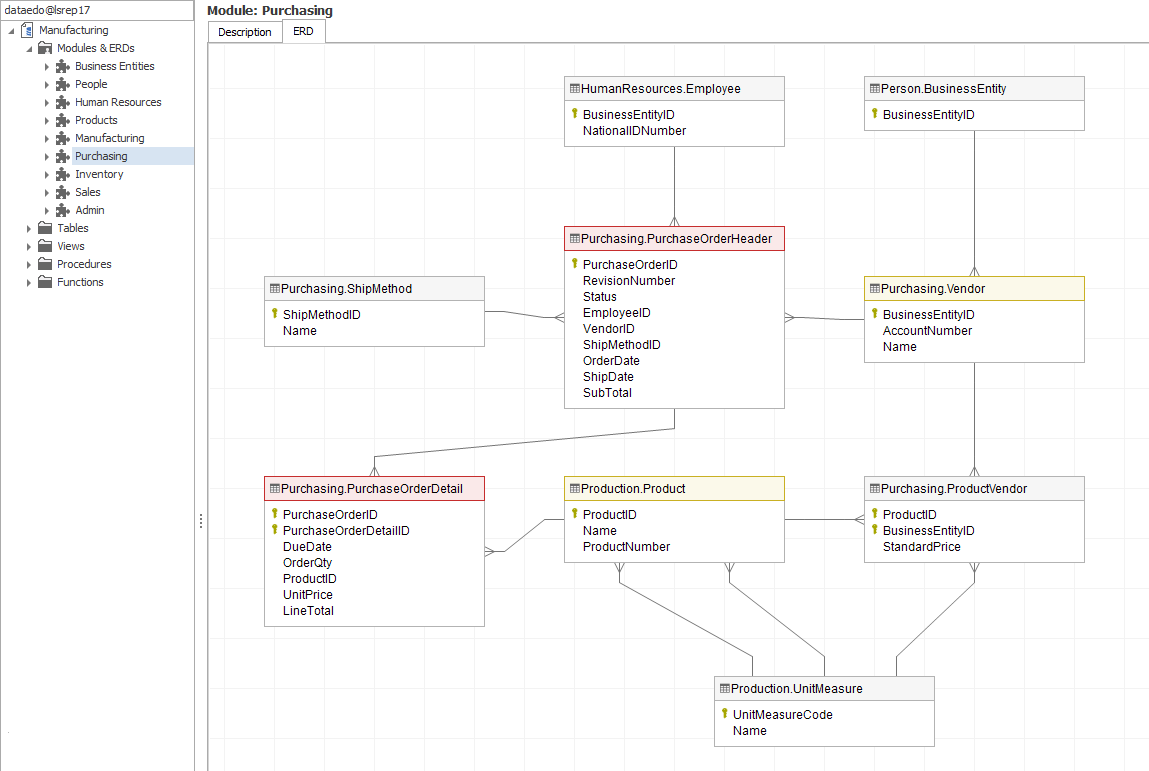This screenshot has width=1149, height=771.
Task: Click the Sales module puzzle icon
Action: click(x=62, y=192)
